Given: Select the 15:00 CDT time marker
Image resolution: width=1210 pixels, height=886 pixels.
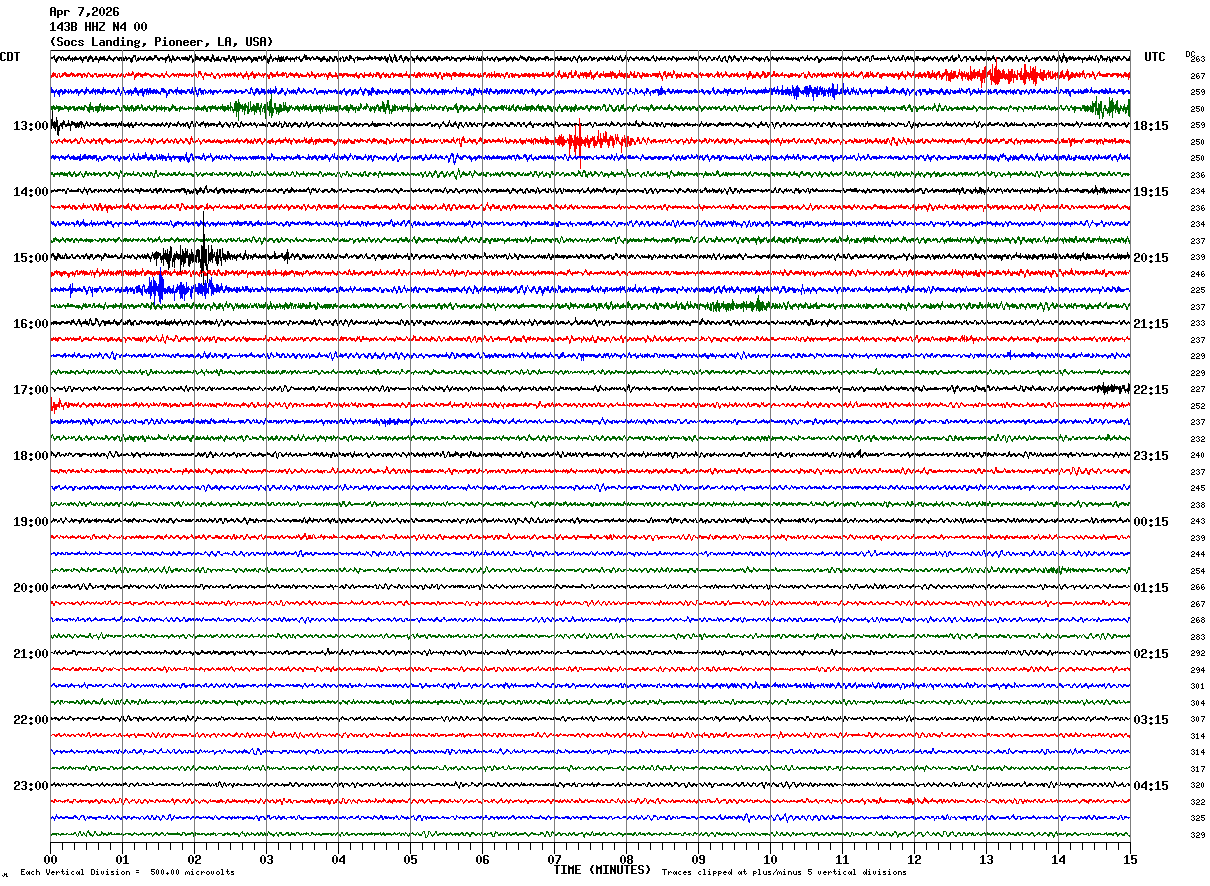Looking at the screenshot, I should coord(31,258).
